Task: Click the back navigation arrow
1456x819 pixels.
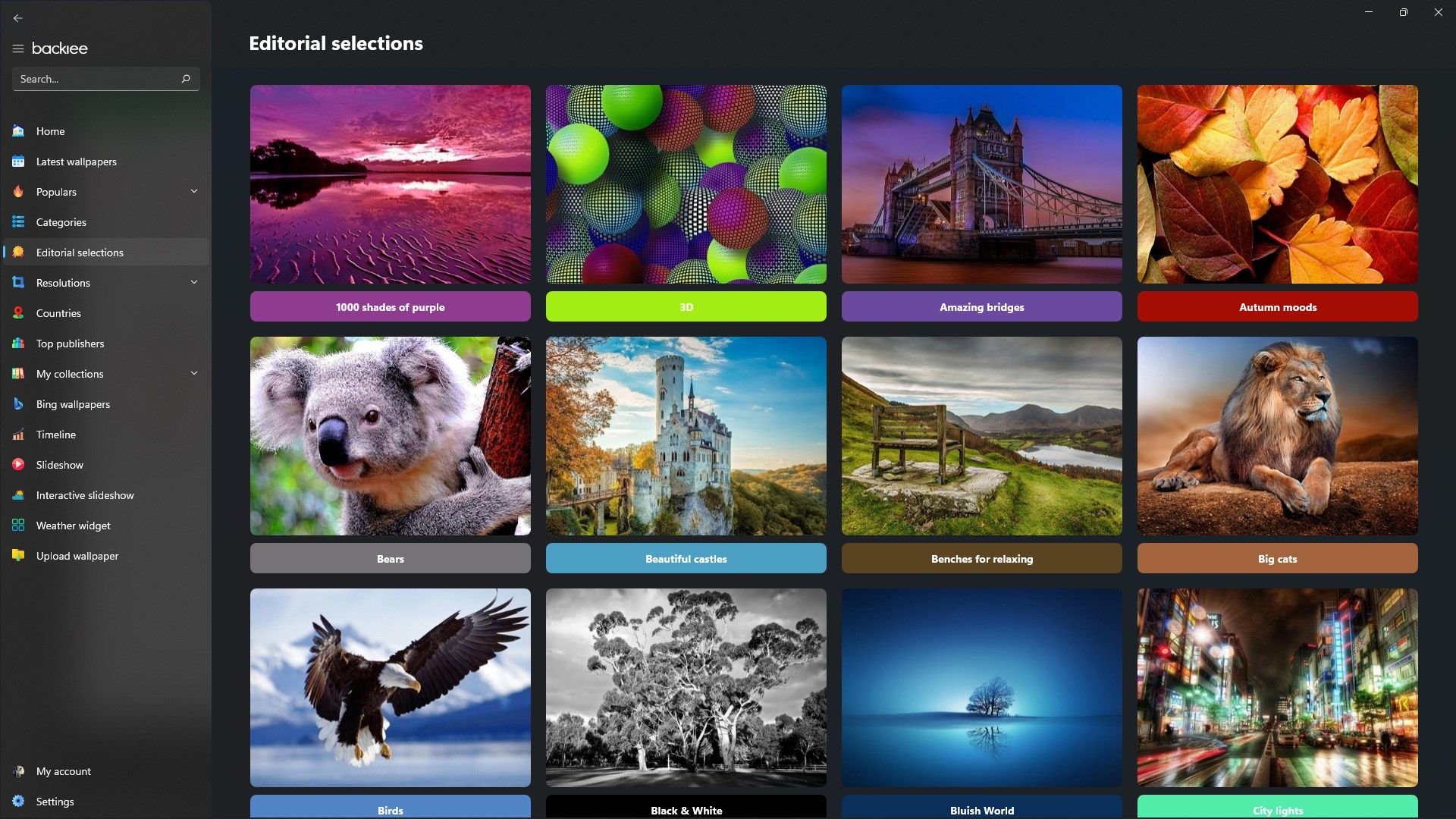Action: pyautogui.click(x=18, y=18)
